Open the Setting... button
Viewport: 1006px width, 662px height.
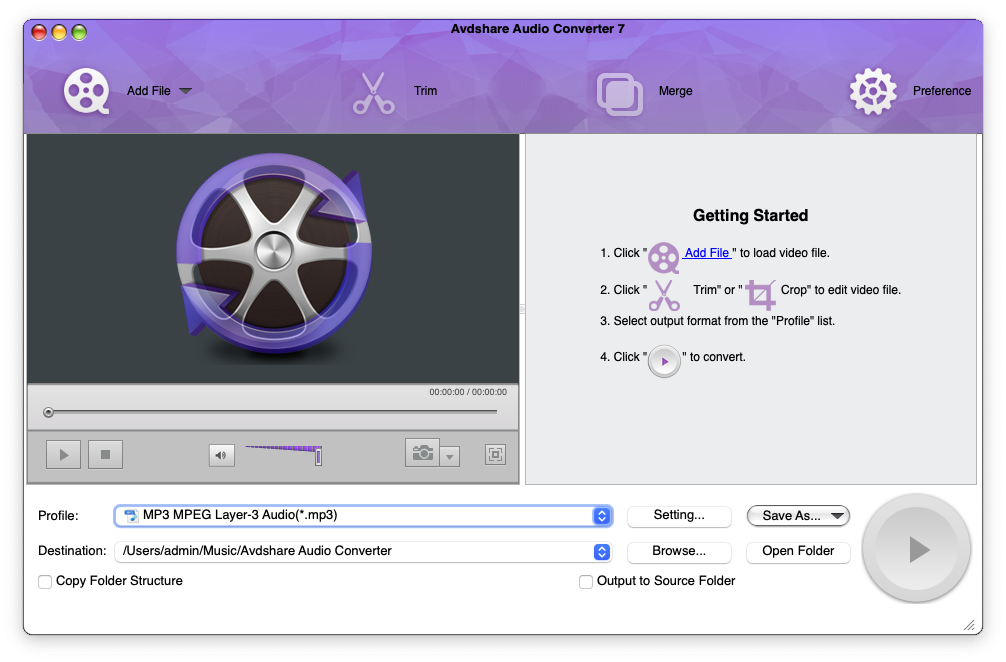(679, 516)
